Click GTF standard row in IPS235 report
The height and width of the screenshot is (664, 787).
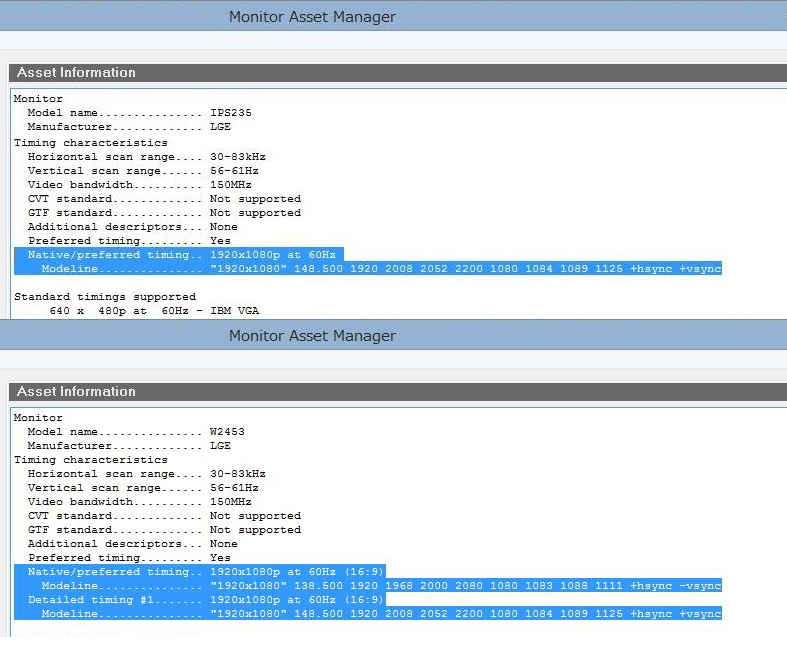coord(164,213)
